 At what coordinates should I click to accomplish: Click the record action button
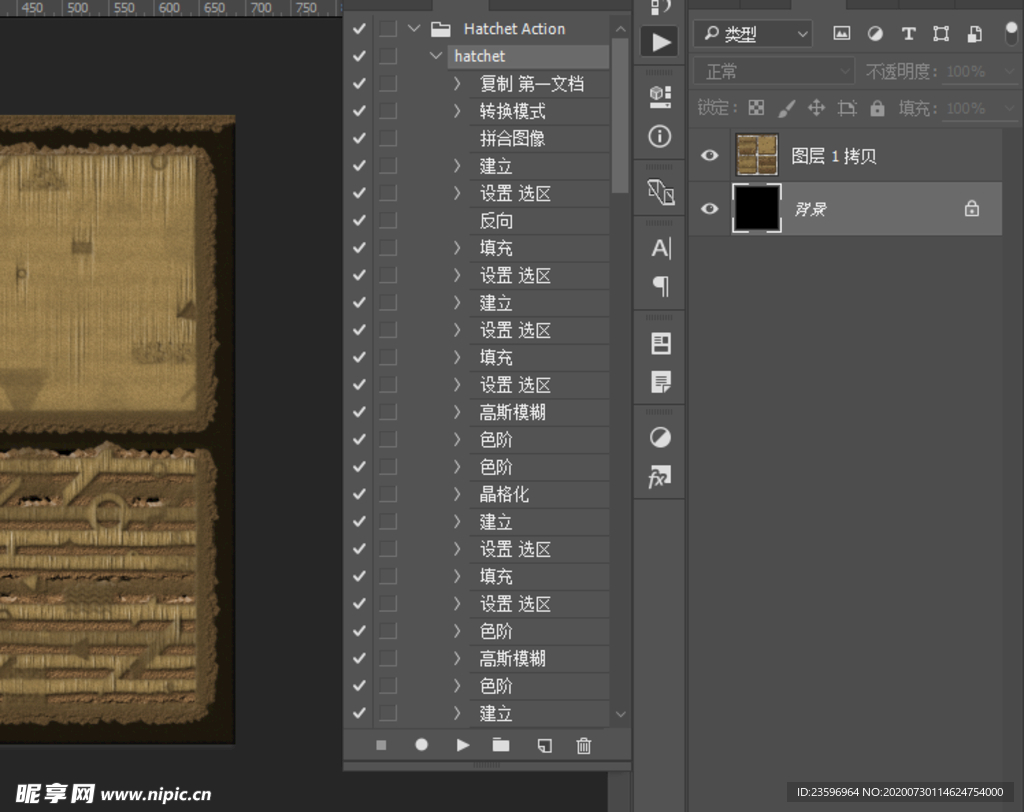tap(422, 745)
